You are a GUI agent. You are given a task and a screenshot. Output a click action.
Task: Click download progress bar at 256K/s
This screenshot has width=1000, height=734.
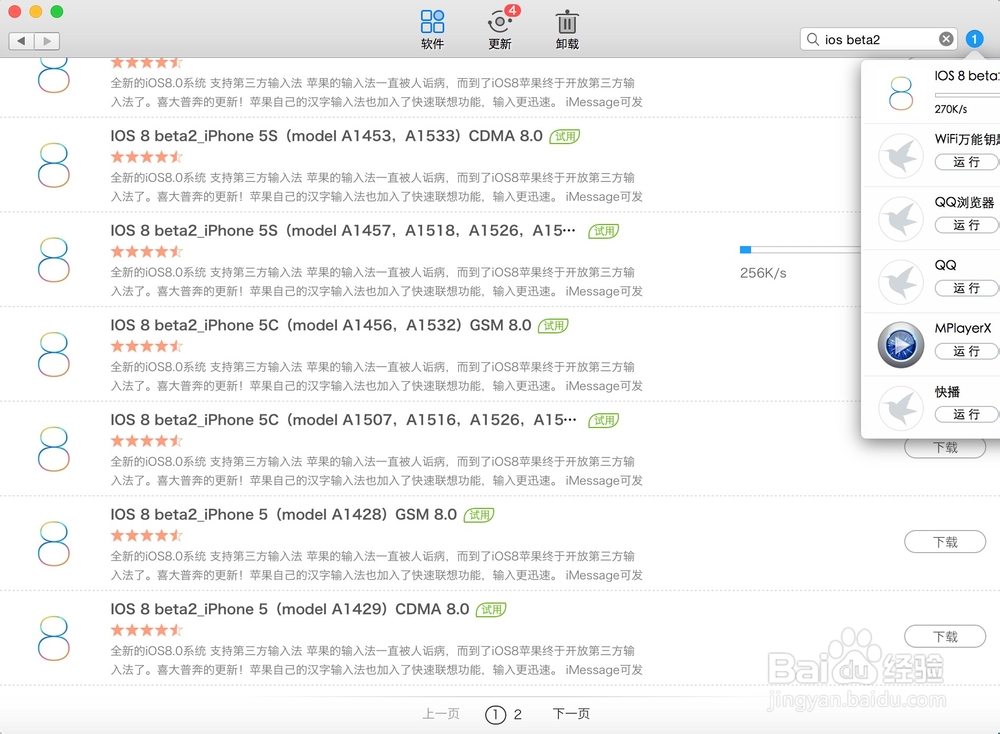(x=800, y=249)
